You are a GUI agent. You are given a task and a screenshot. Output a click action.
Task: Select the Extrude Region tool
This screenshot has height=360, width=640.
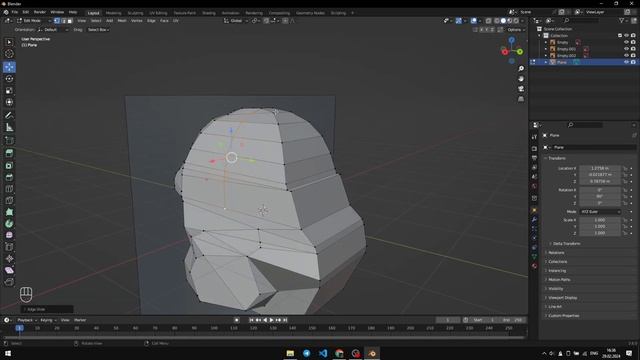9,153
